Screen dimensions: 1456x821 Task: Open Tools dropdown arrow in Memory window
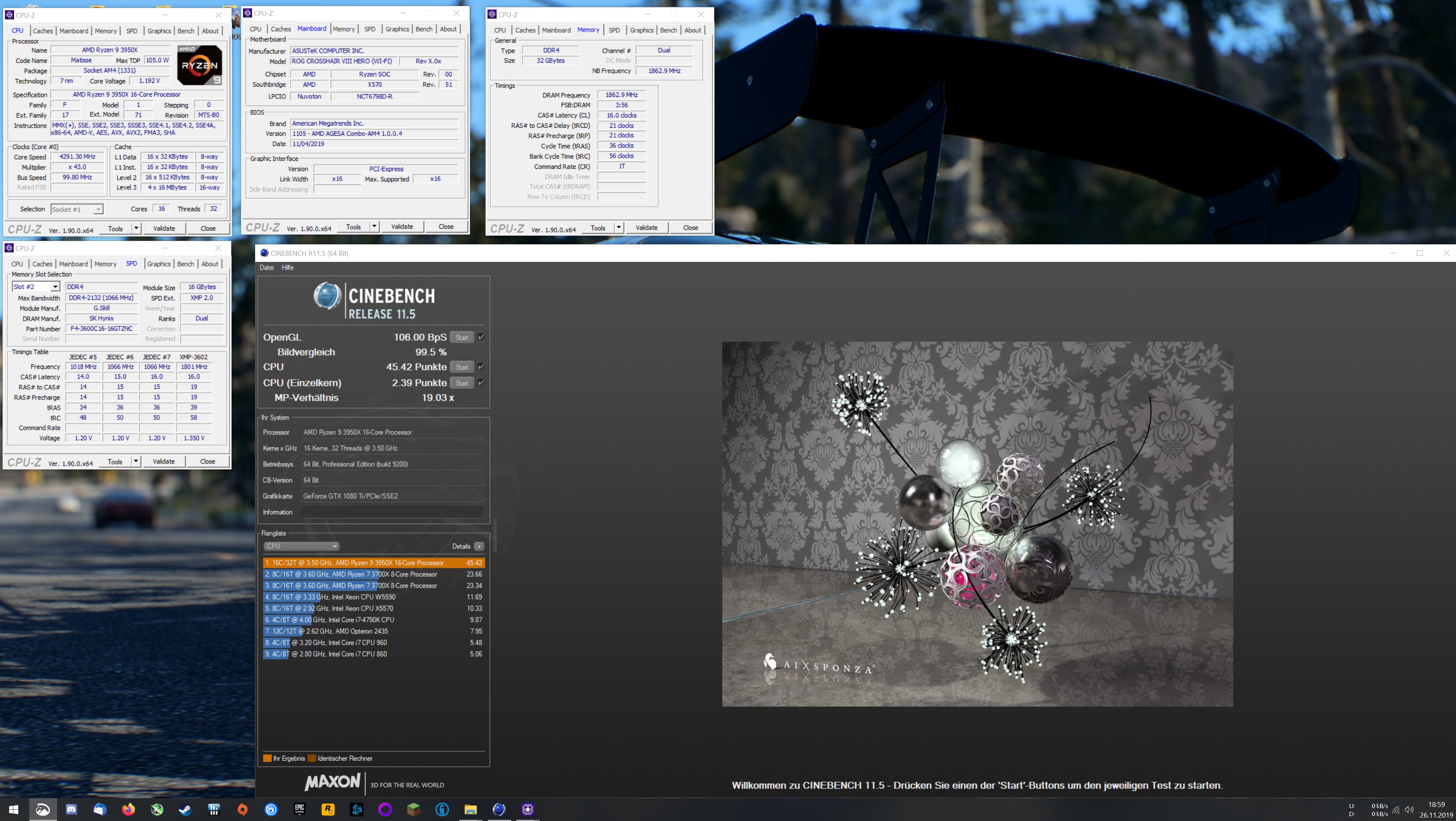click(x=619, y=228)
